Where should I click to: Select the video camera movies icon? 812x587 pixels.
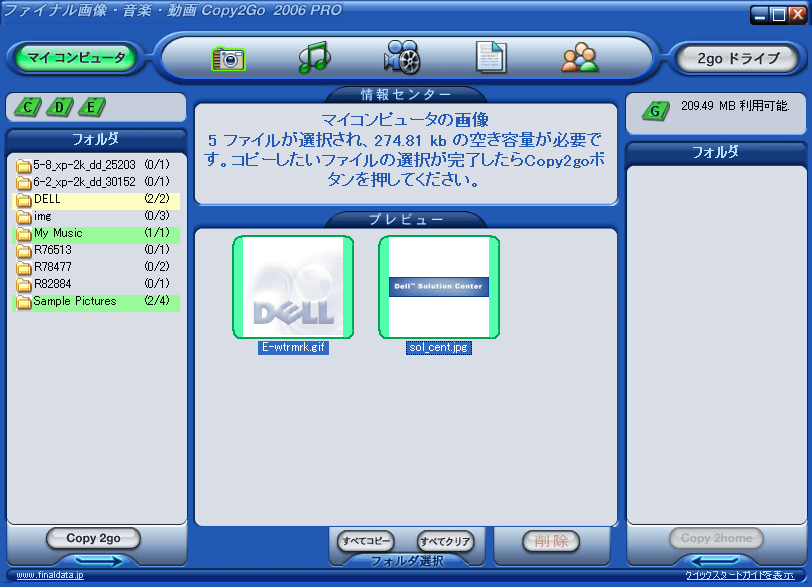coord(402,57)
